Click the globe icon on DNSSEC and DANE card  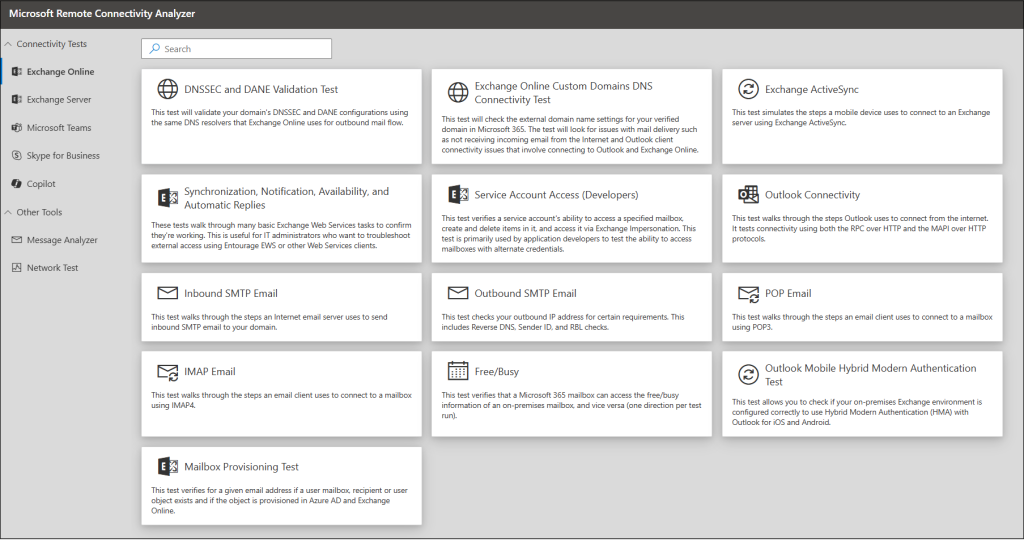tap(168, 89)
